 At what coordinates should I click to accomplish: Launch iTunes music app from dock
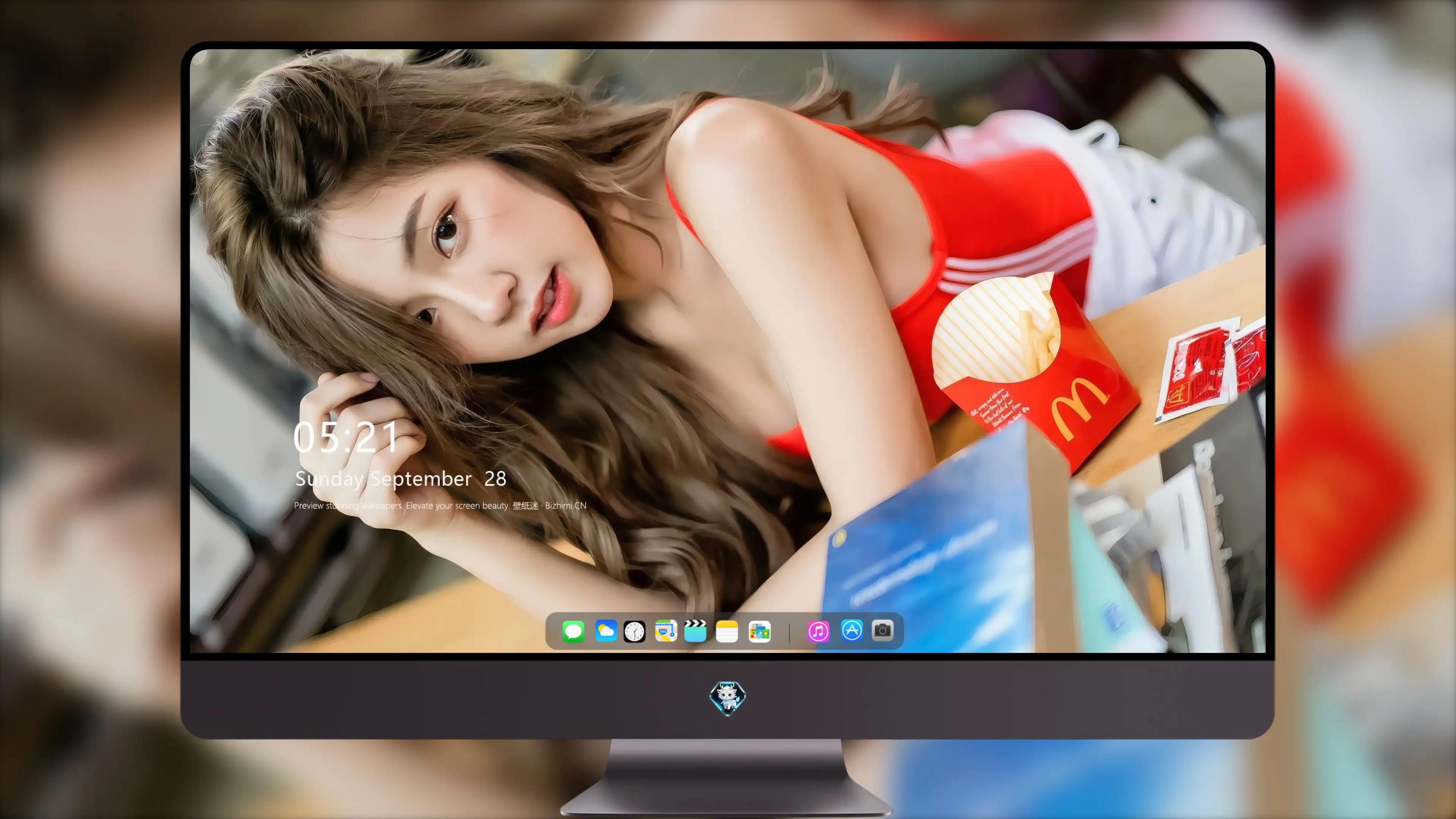(x=819, y=631)
